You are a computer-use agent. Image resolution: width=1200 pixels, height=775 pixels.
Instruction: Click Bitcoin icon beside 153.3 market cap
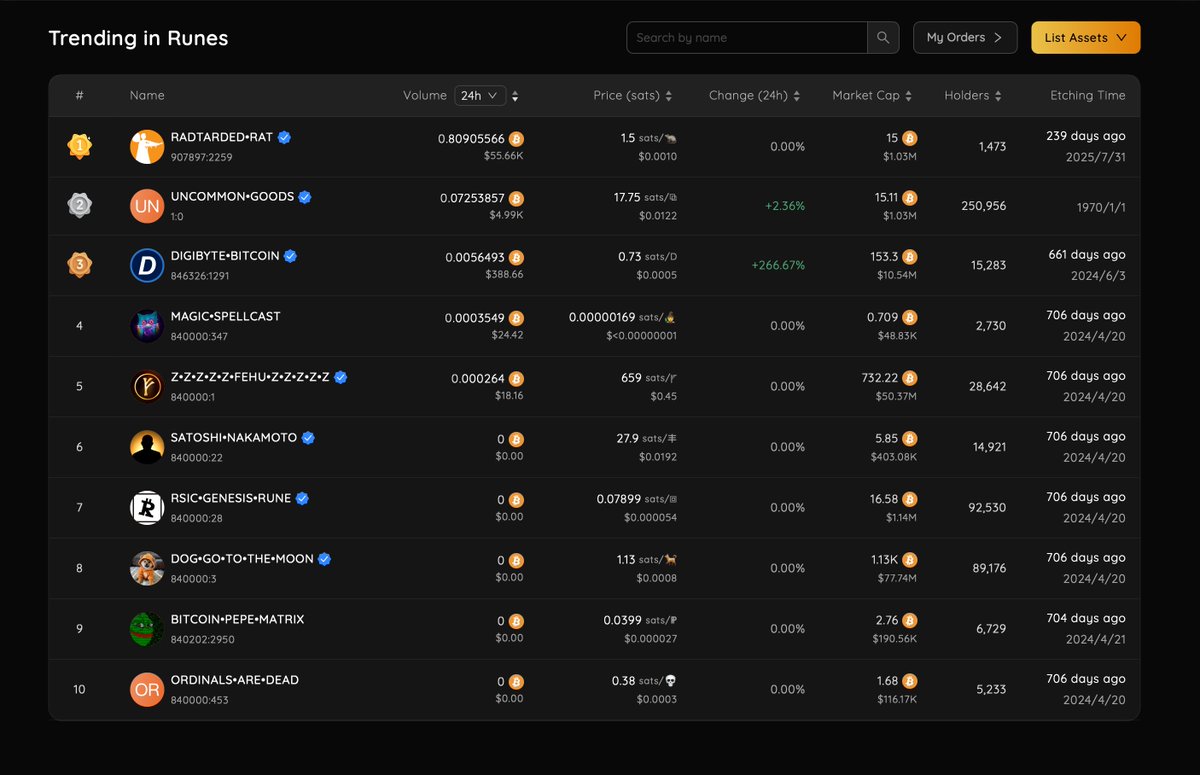pyautogui.click(x=910, y=257)
